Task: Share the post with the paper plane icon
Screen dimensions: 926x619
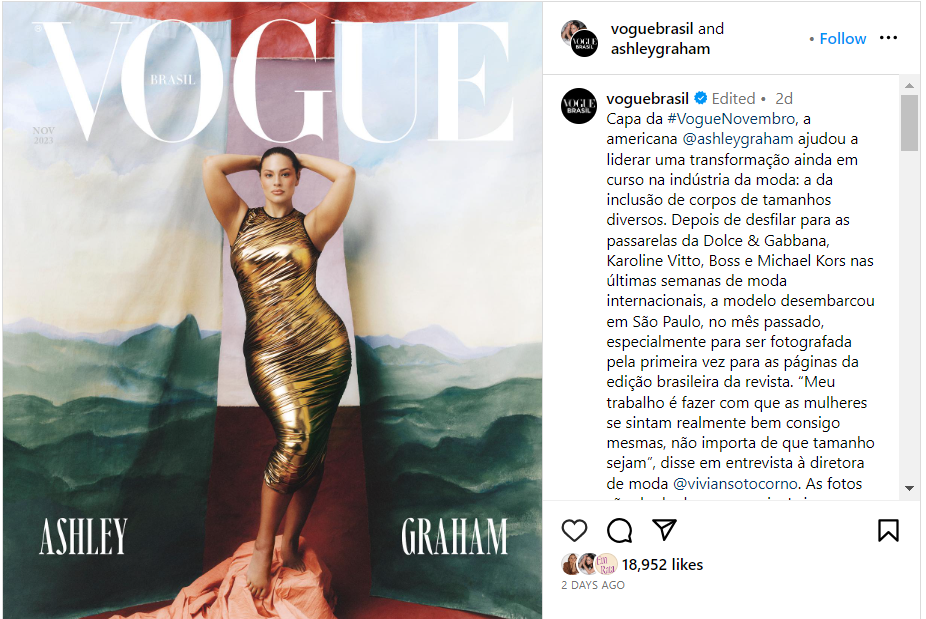Action: click(x=664, y=530)
